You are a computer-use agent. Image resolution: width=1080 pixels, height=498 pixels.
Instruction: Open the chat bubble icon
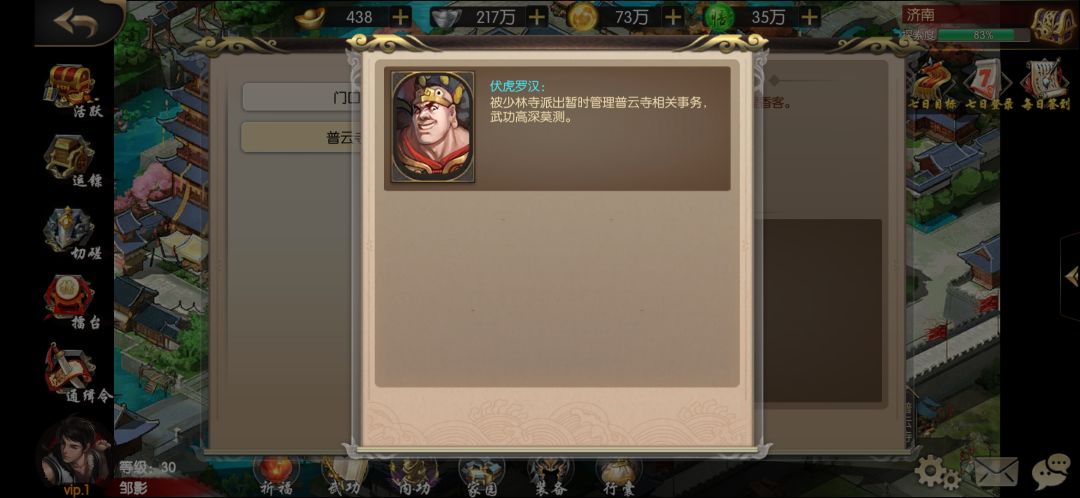pos(1051,473)
